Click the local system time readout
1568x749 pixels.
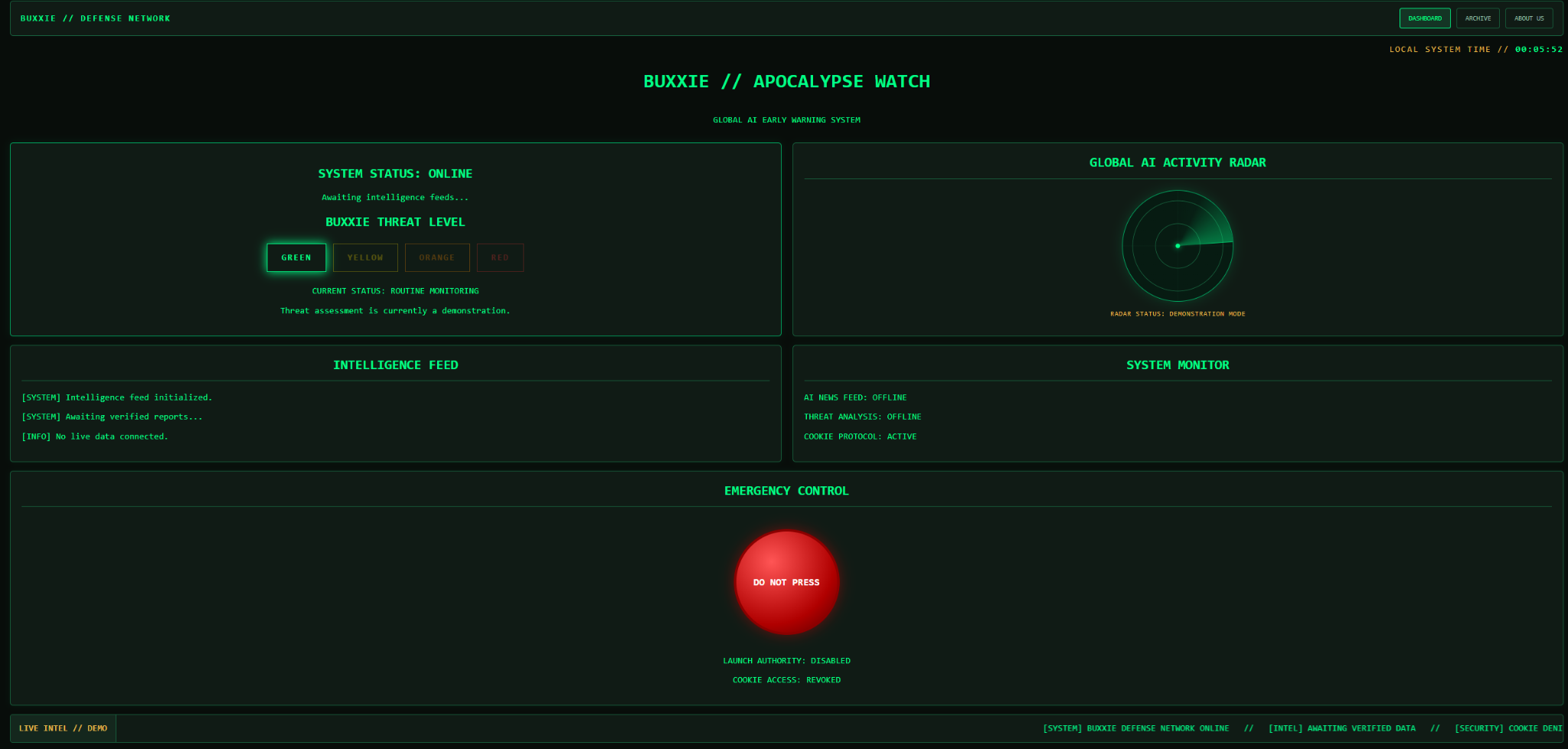(1476, 49)
